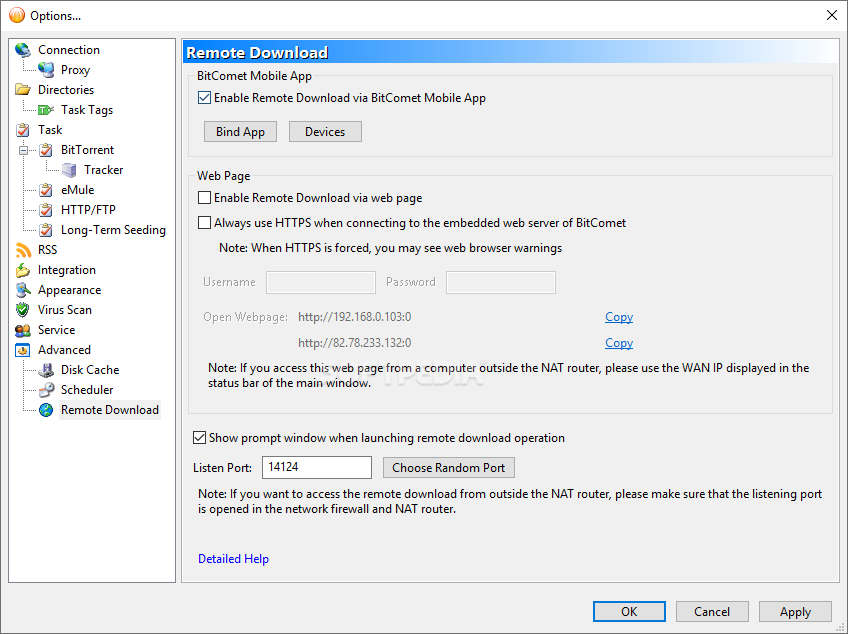This screenshot has height=634, width=848.
Task: Uncheck Show prompt window when launching remote download
Action: (x=200, y=438)
